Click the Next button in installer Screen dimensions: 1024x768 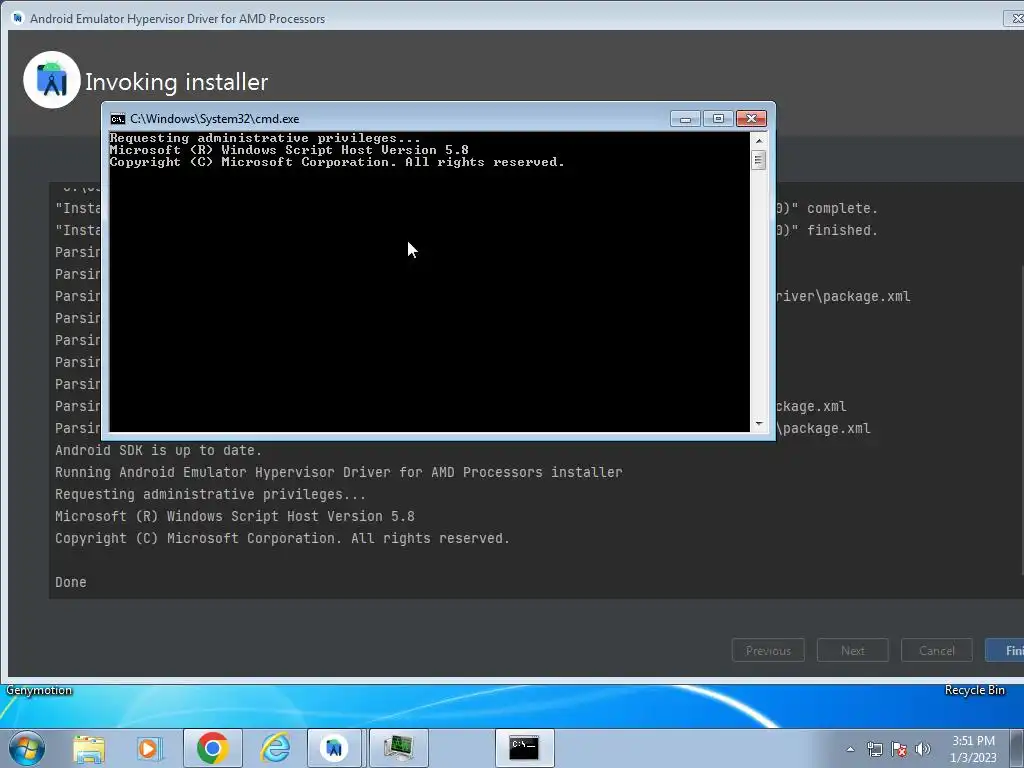[x=852, y=650]
